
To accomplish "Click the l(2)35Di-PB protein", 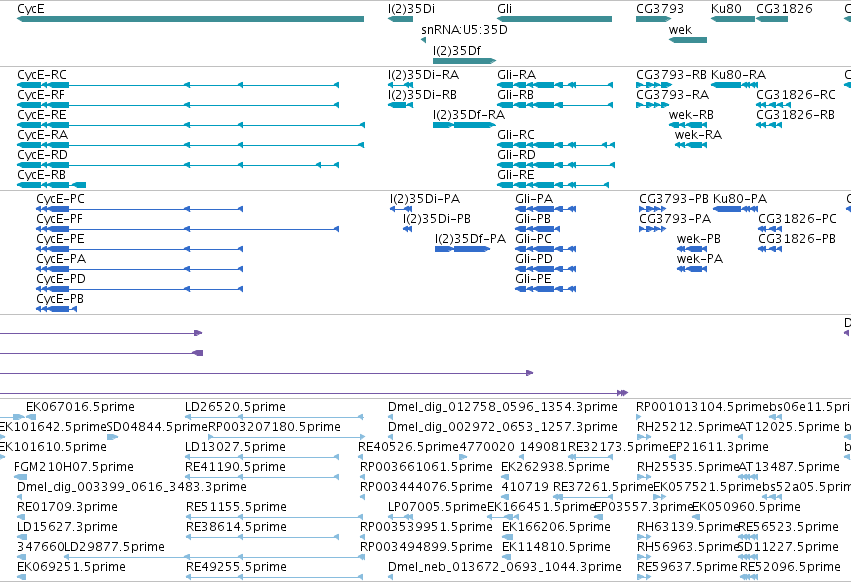I will (408, 229).
